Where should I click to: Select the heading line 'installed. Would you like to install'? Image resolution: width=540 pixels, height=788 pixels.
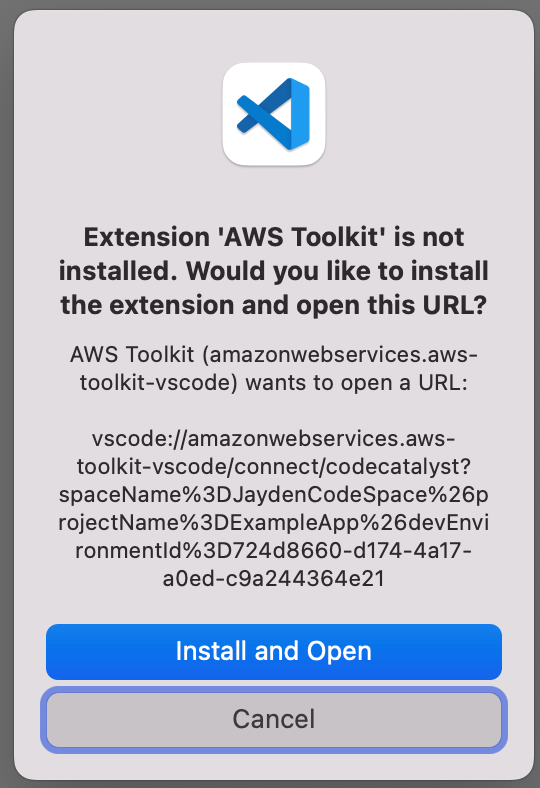pyautogui.click(x=274, y=271)
